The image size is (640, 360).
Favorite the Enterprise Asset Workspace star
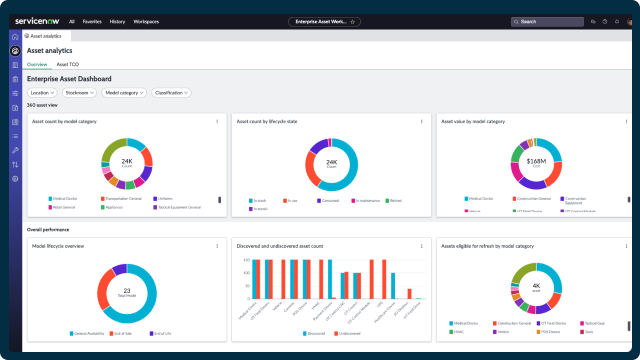(353, 22)
